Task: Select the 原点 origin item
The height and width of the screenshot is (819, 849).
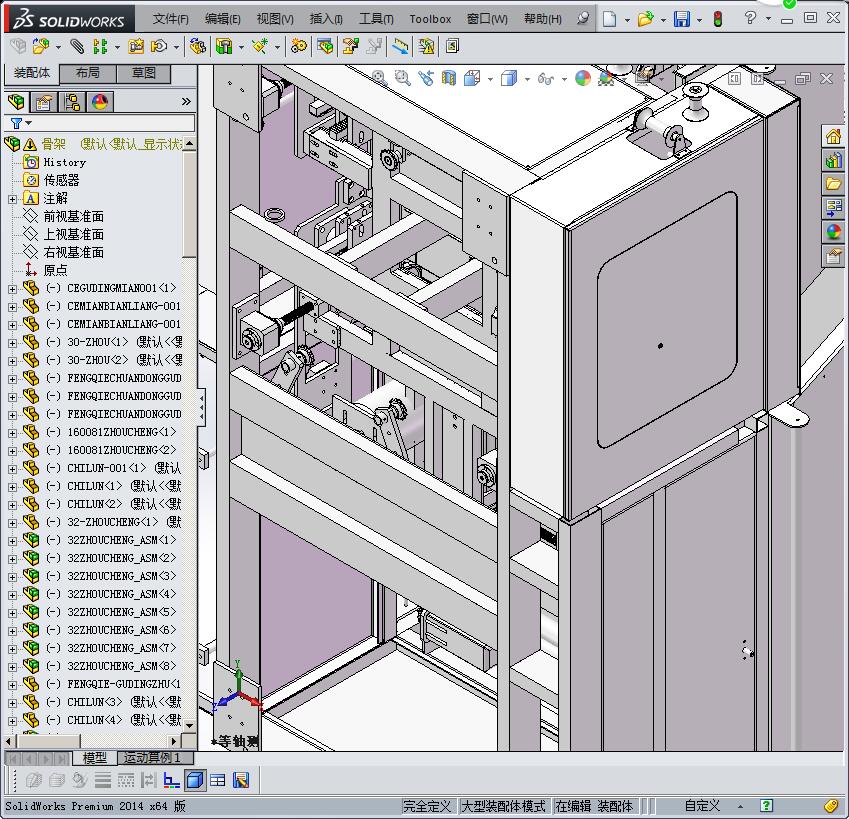Action: (x=55, y=270)
